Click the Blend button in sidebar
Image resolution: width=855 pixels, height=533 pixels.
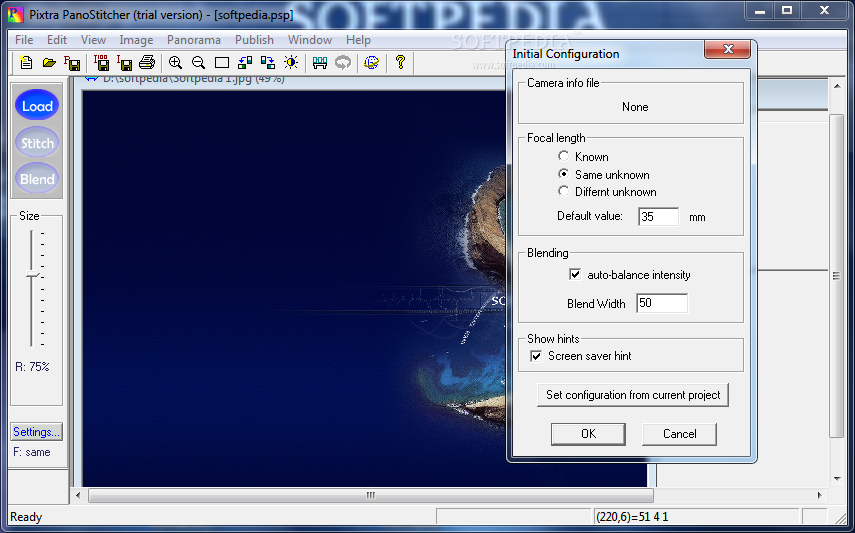click(x=37, y=179)
